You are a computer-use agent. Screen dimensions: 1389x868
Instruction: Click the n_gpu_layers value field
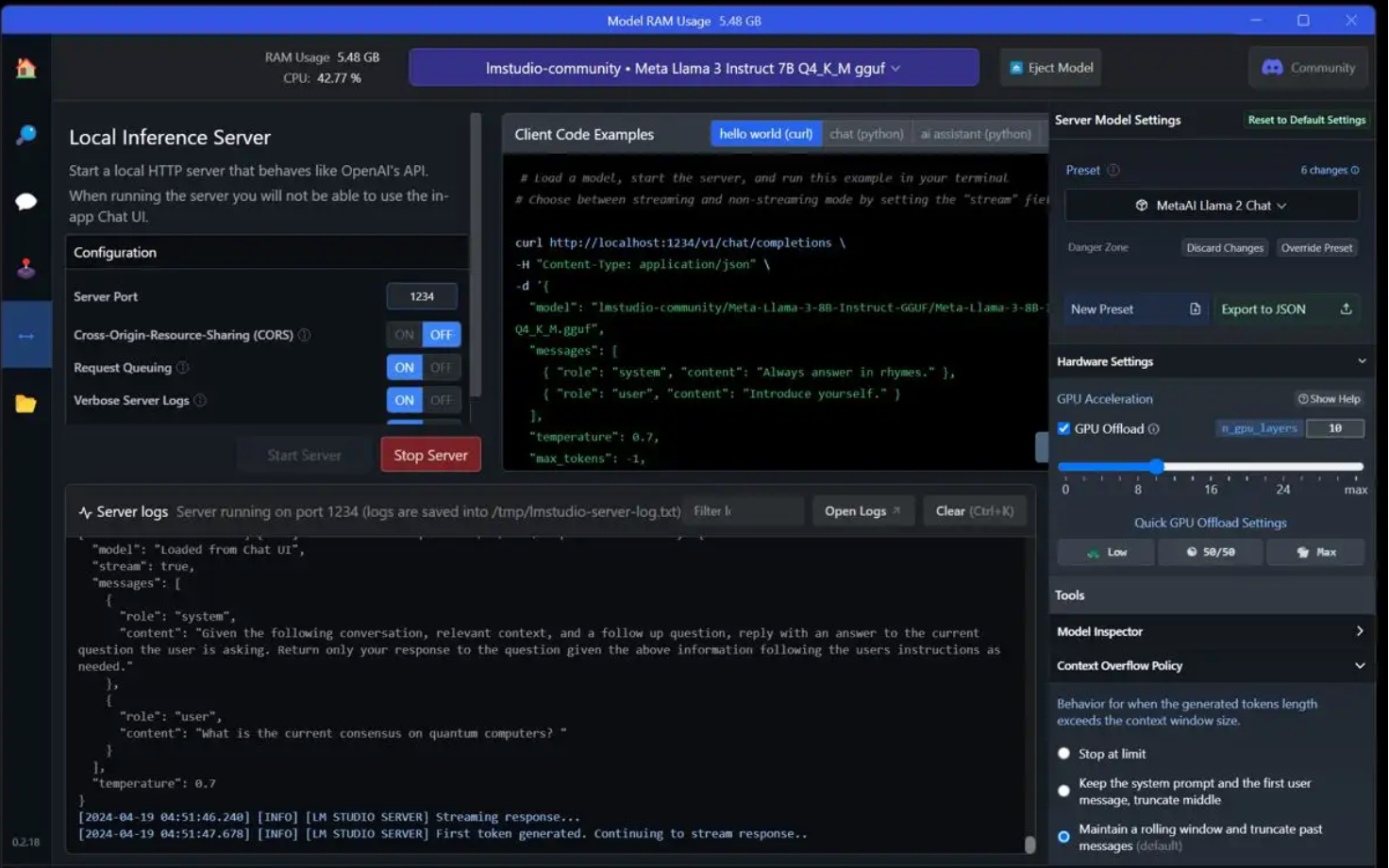click(1335, 428)
